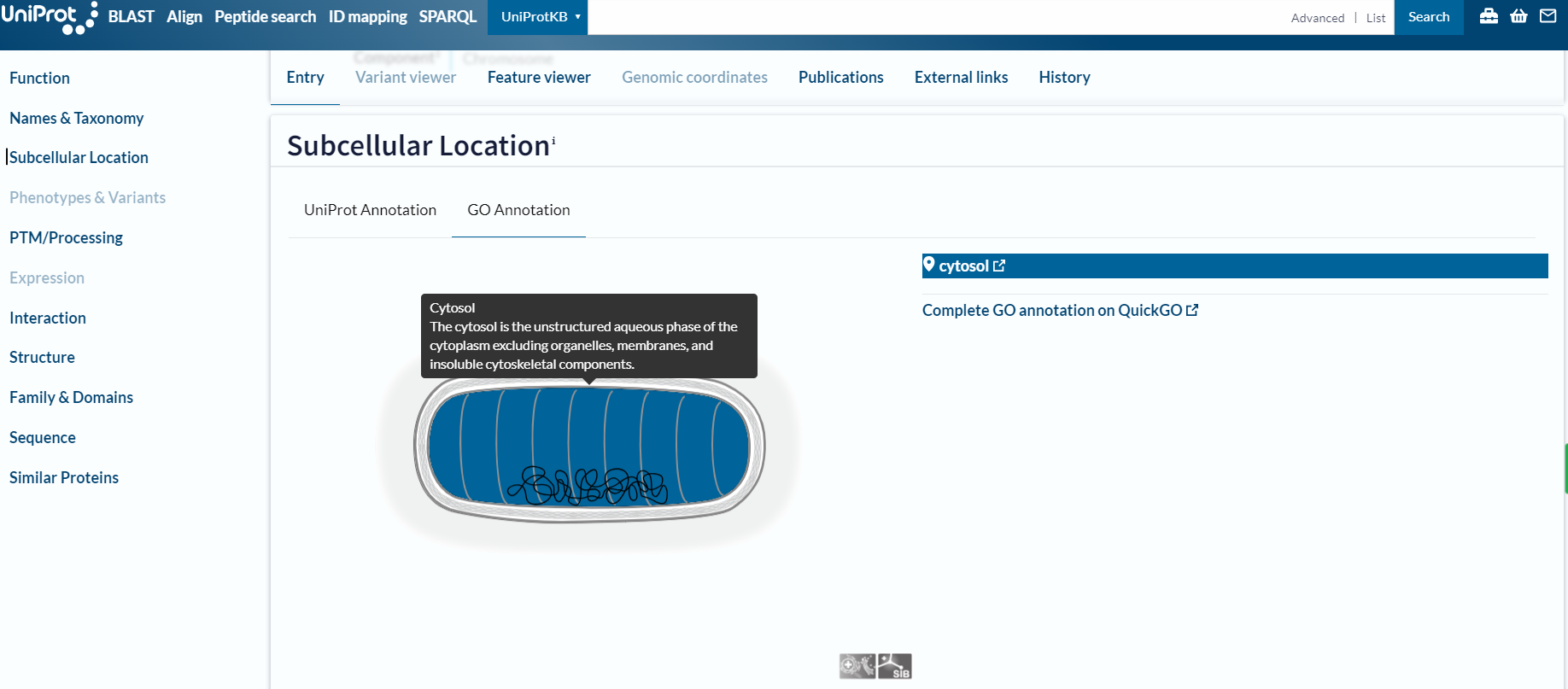Screen dimensions: 1568x689
Task: Jump to Phenotypes & Variants section
Action: click(x=87, y=197)
